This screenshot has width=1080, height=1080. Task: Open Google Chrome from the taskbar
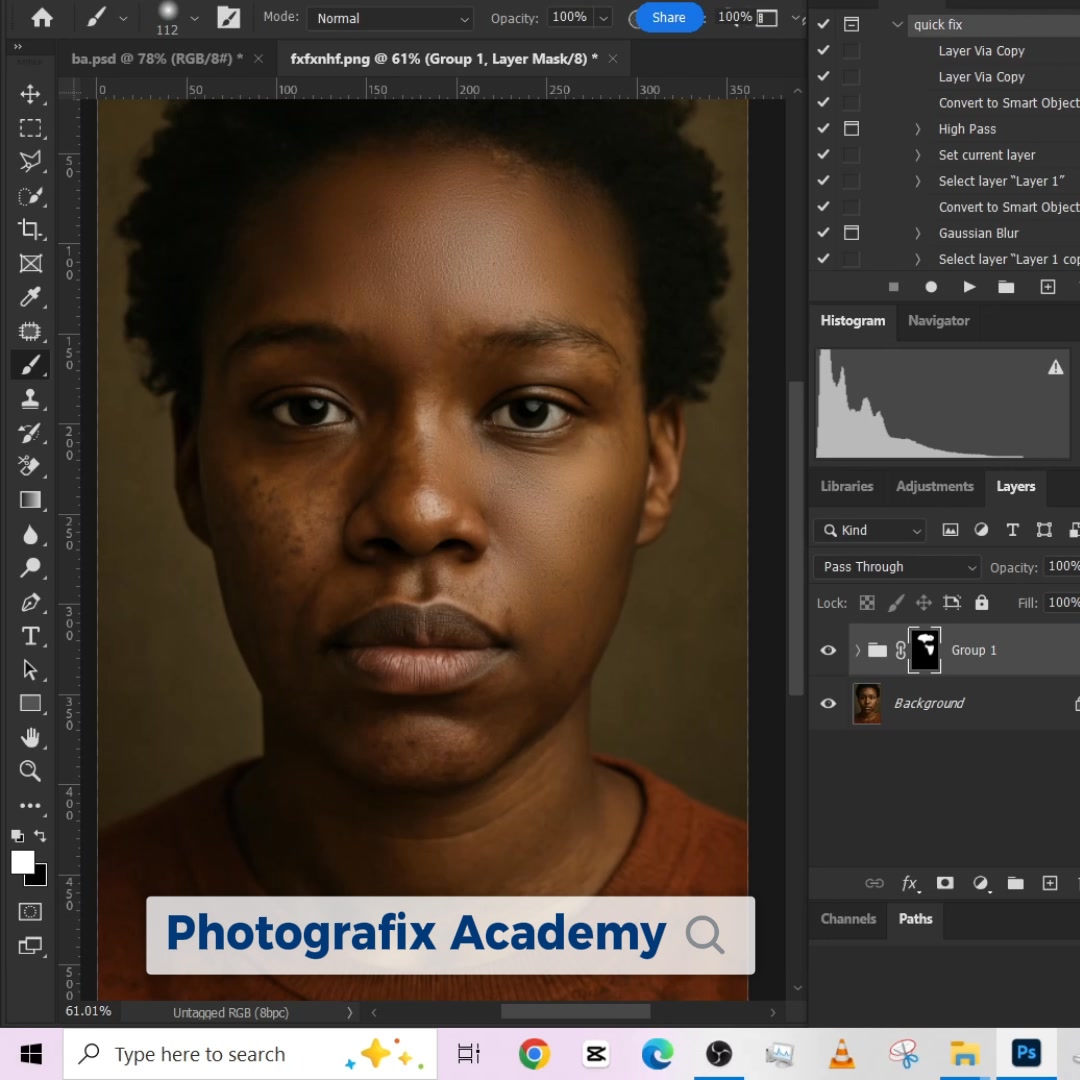534,1054
